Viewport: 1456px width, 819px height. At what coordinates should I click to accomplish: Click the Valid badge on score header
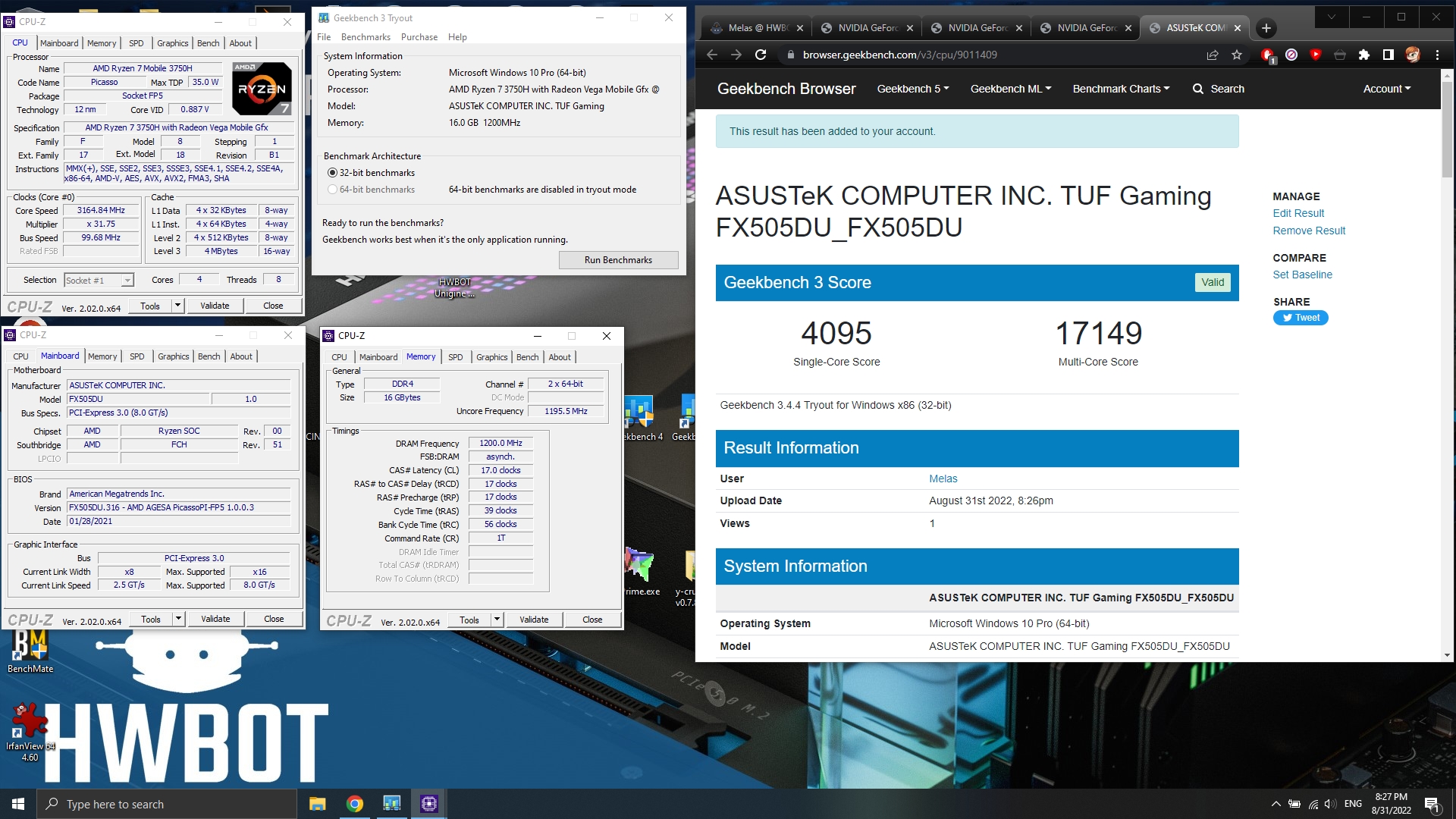pyautogui.click(x=1212, y=282)
